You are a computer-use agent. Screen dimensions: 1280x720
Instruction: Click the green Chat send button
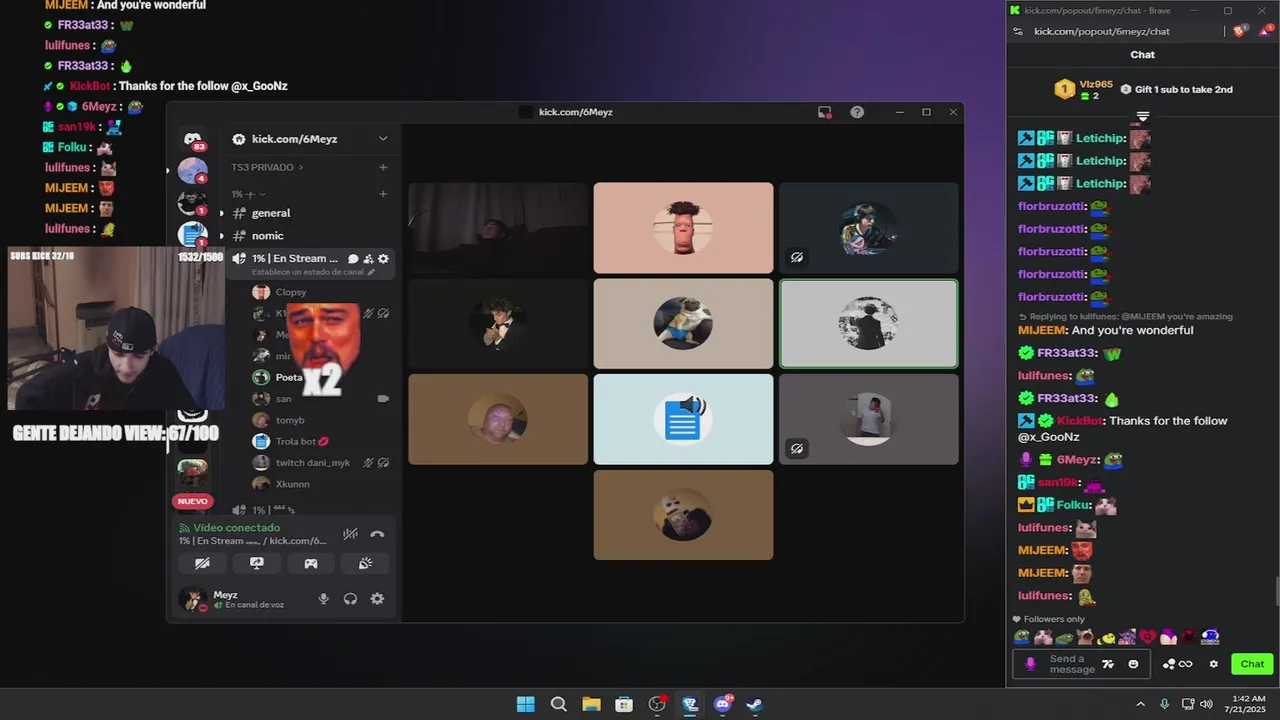[x=1252, y=664]
